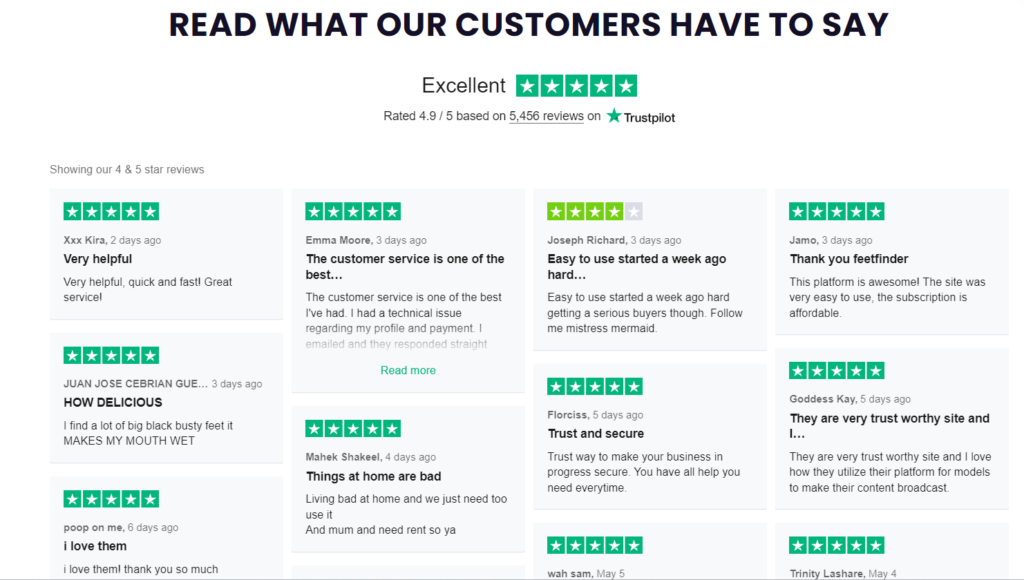The width and height of the screenshot is (1024, 580).
Task: Click the header Excellent five-star rating
Action: [576, 86]
